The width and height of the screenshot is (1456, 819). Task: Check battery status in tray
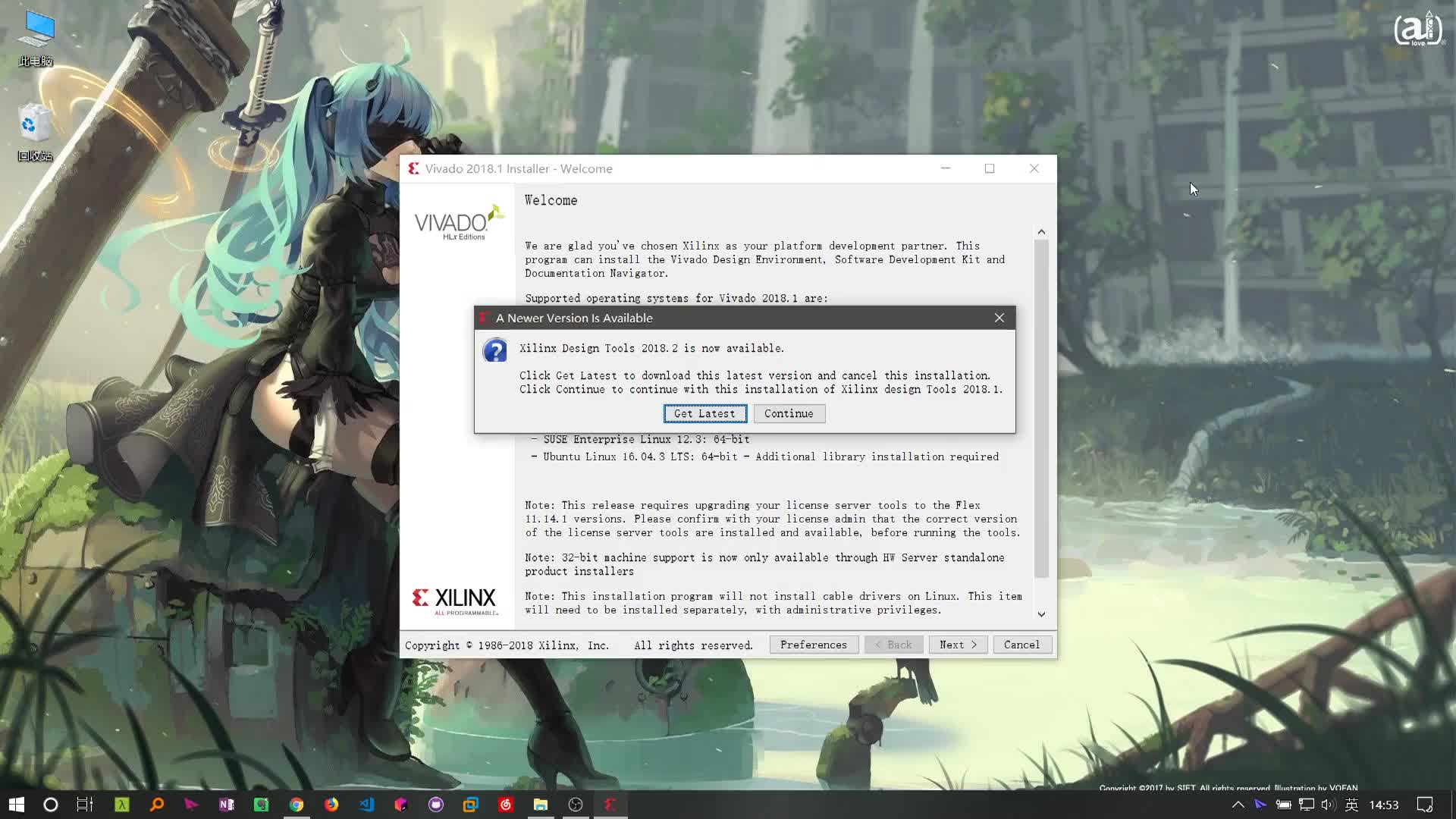pos(1283,805)
